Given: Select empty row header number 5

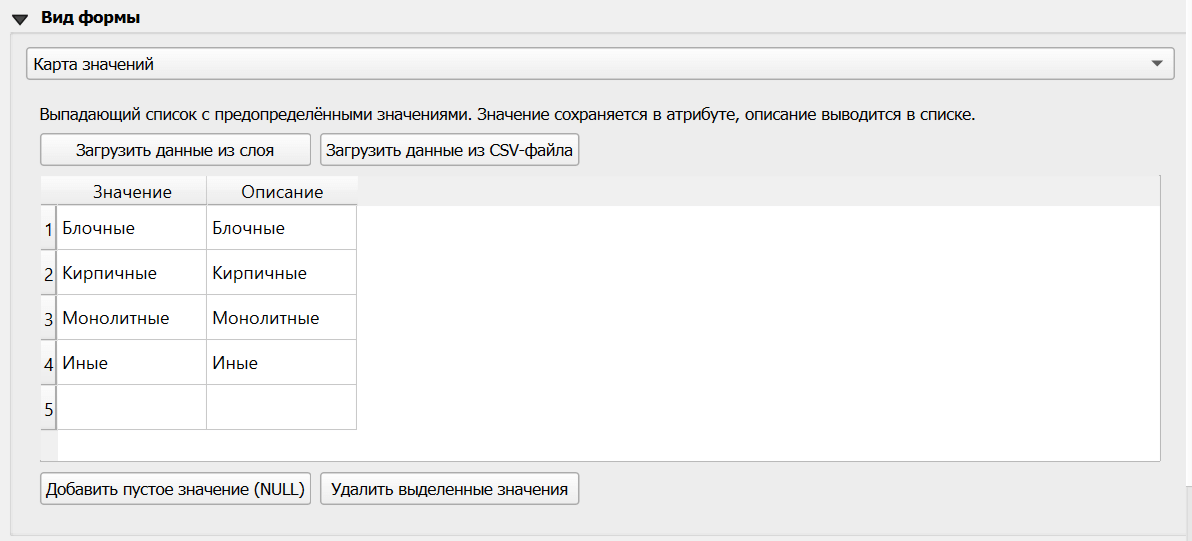Looking at the screenshot, I should (x=48, y=408).
